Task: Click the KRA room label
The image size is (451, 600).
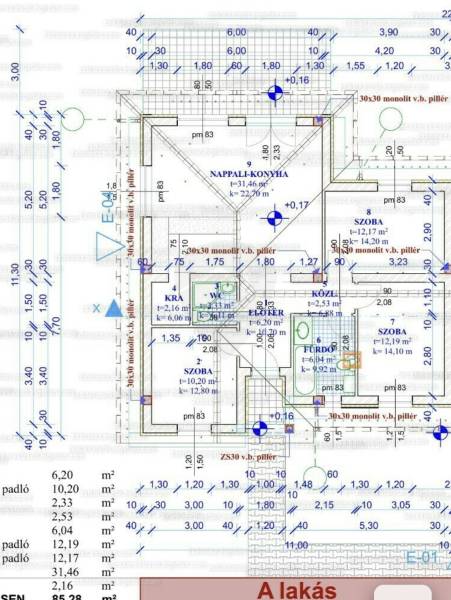Action: [x=174, y=298]
